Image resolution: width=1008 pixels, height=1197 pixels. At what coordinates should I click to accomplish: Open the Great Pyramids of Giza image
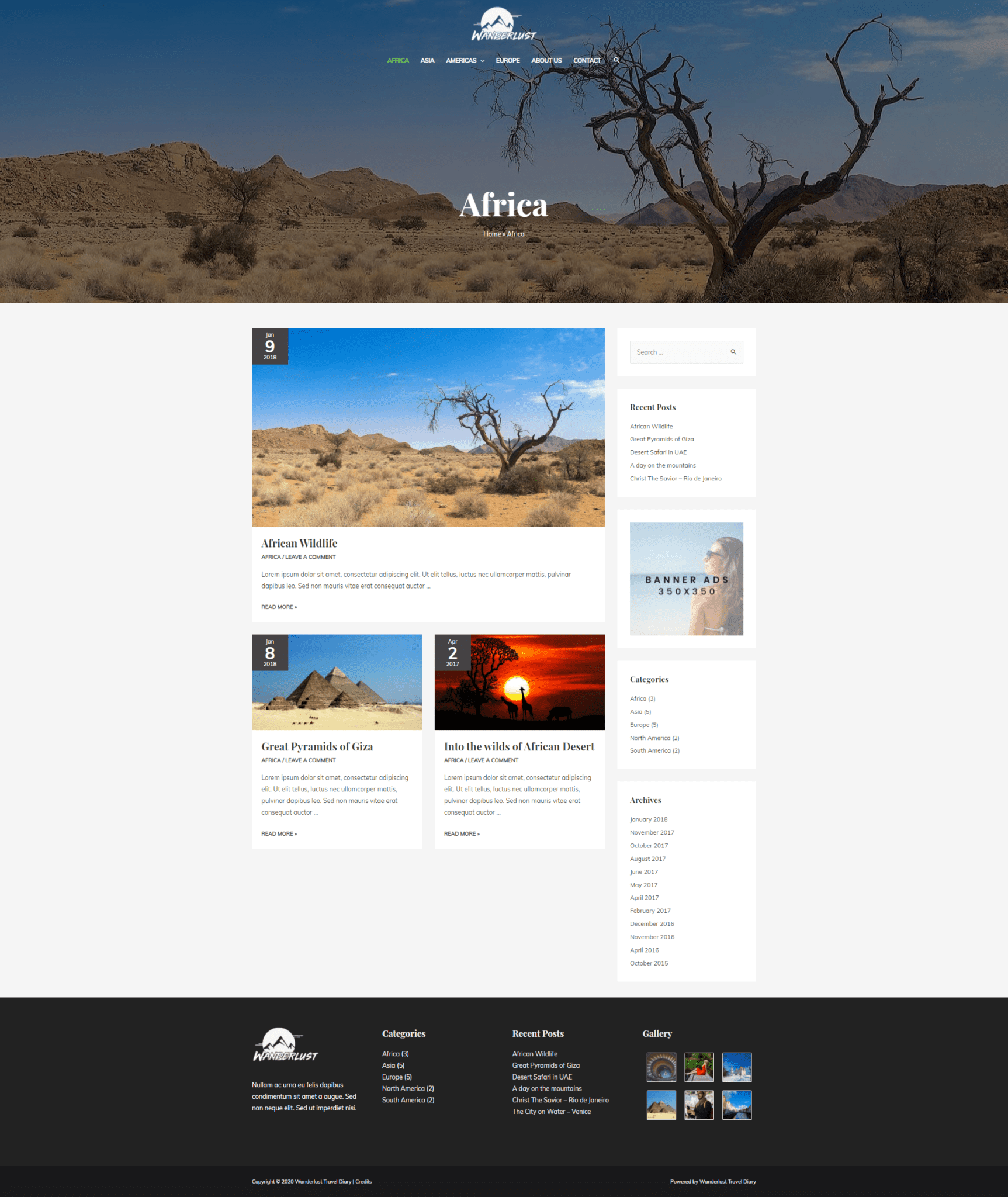pos(337,682)
